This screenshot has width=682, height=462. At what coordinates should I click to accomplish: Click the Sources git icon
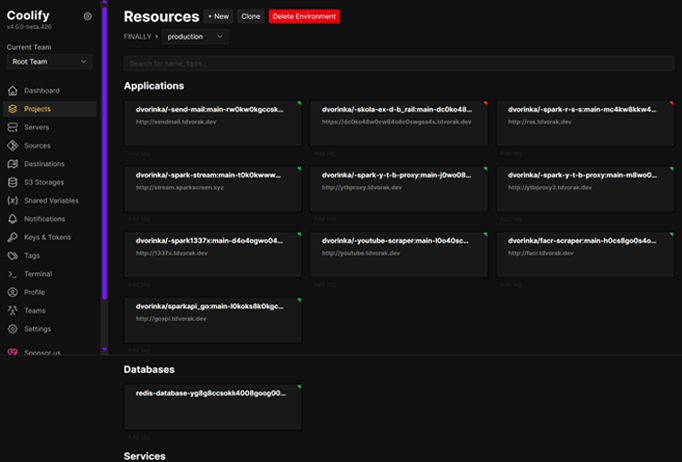(13, 145)
